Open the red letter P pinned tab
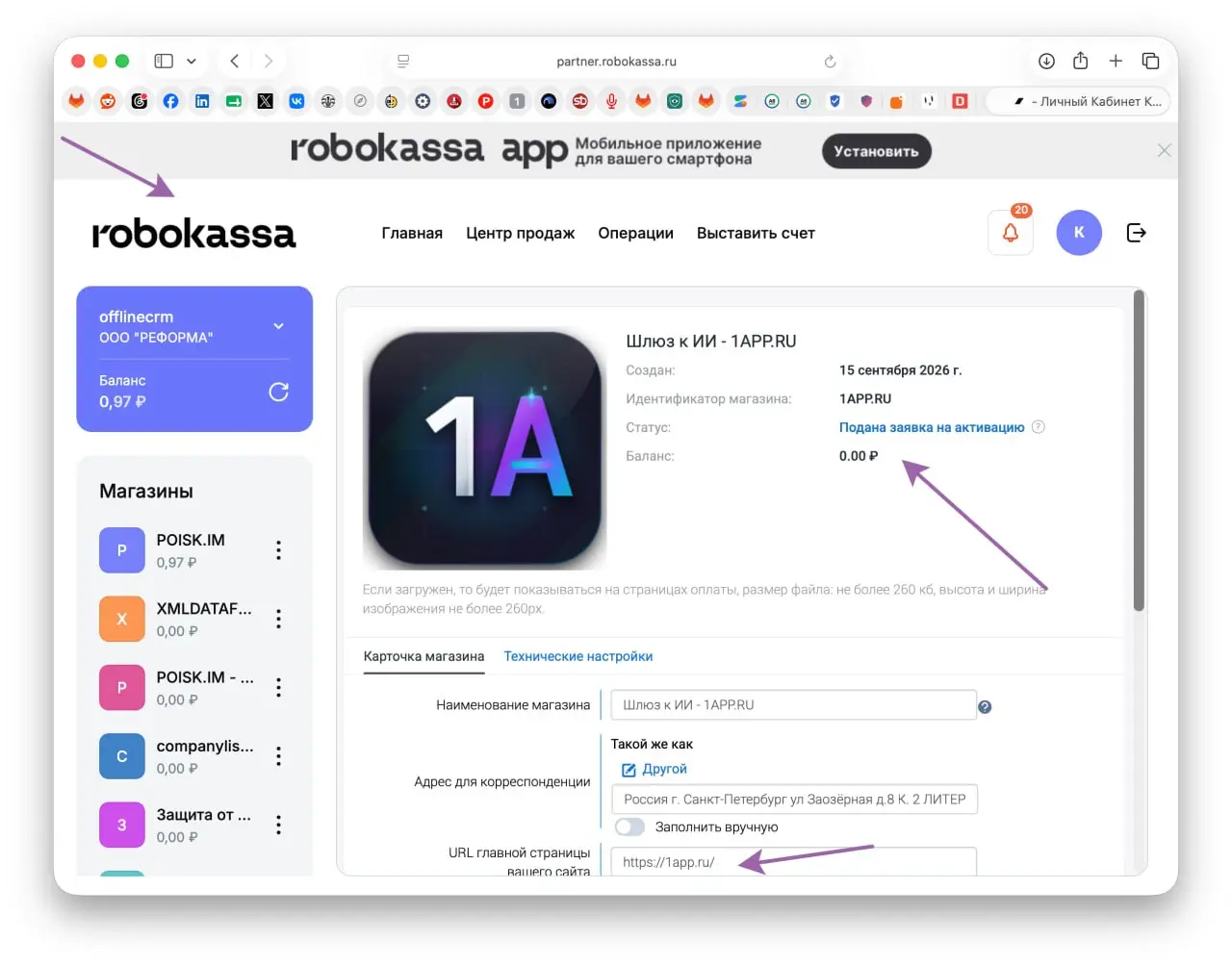The image size is (1232, 966). tap(485, 101)
